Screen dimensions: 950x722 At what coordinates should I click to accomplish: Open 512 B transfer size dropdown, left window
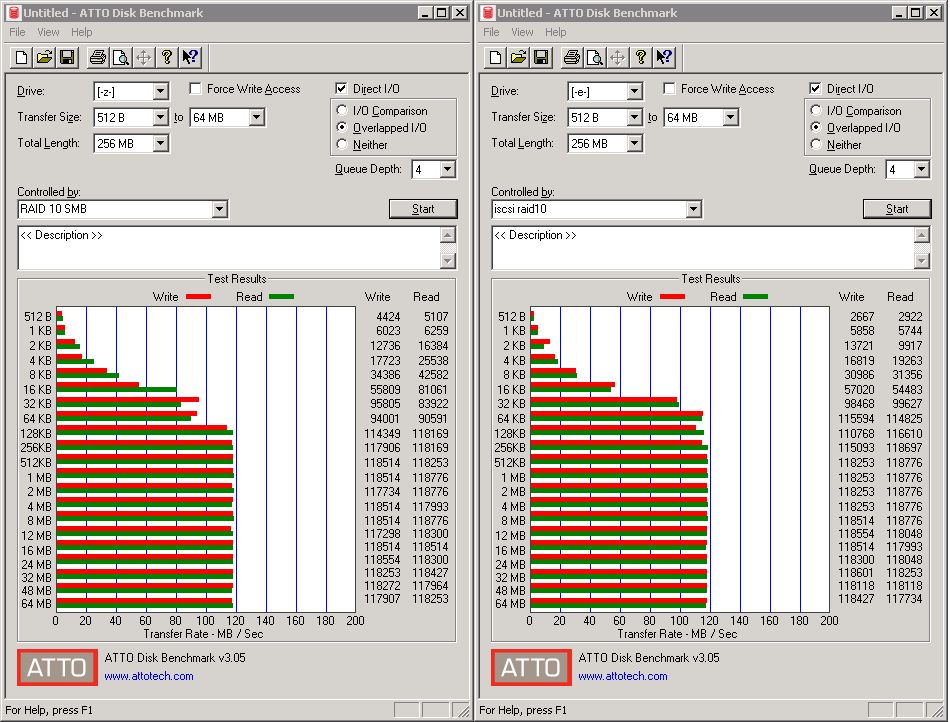click(x=160, y=117)
